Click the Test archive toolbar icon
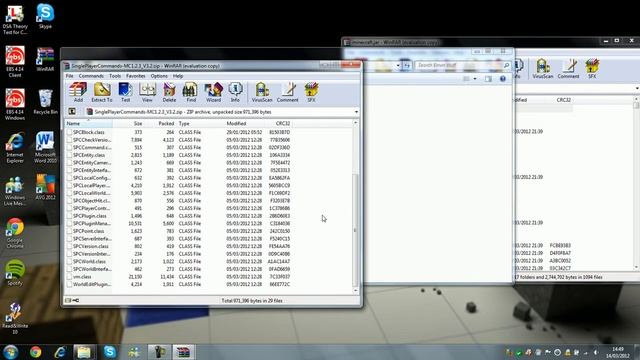This screenshot has width=640, height=360. click(125, 92)
